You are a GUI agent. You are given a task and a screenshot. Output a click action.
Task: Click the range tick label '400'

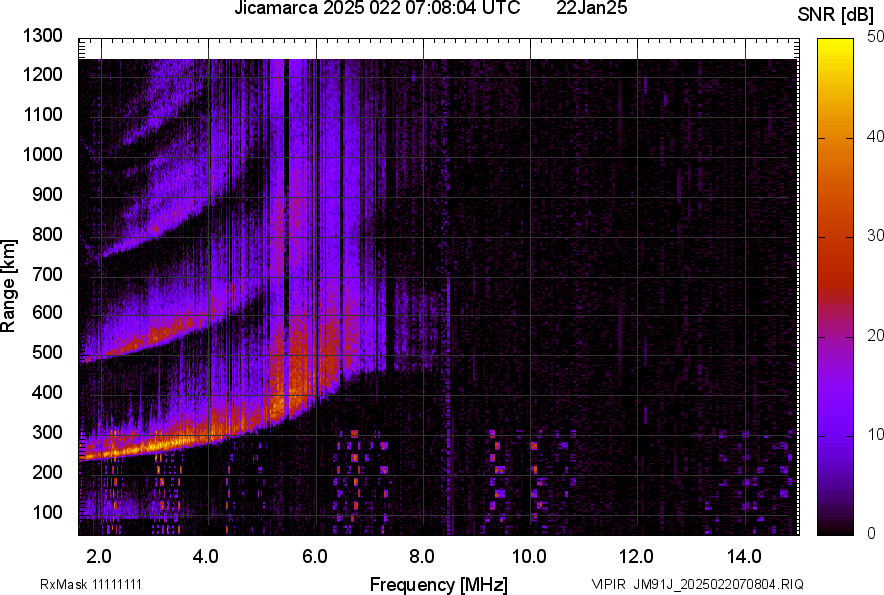pos(47,392)
